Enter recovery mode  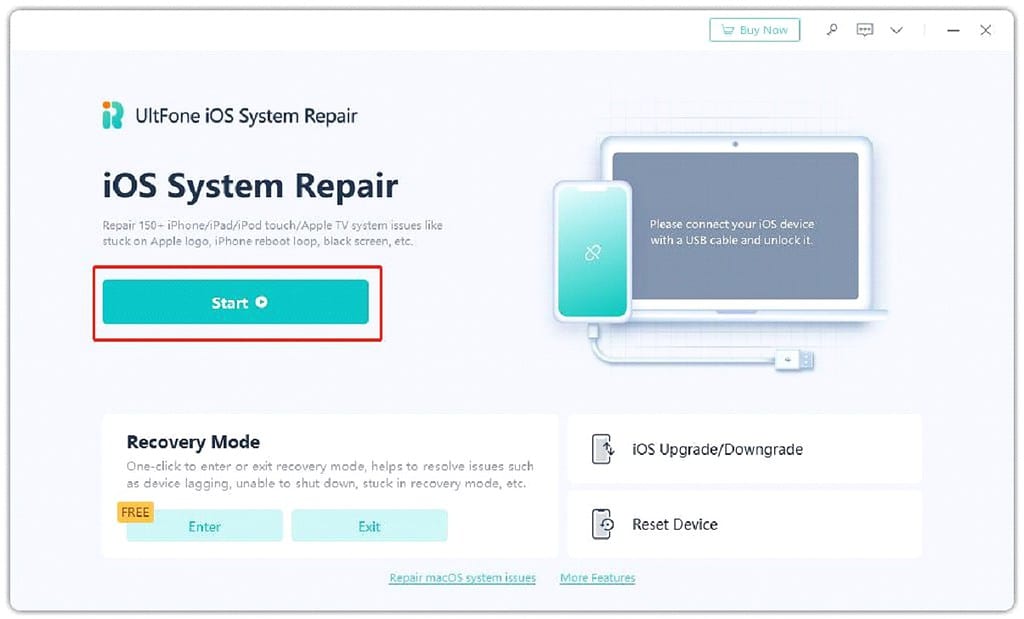coord(204,526)
